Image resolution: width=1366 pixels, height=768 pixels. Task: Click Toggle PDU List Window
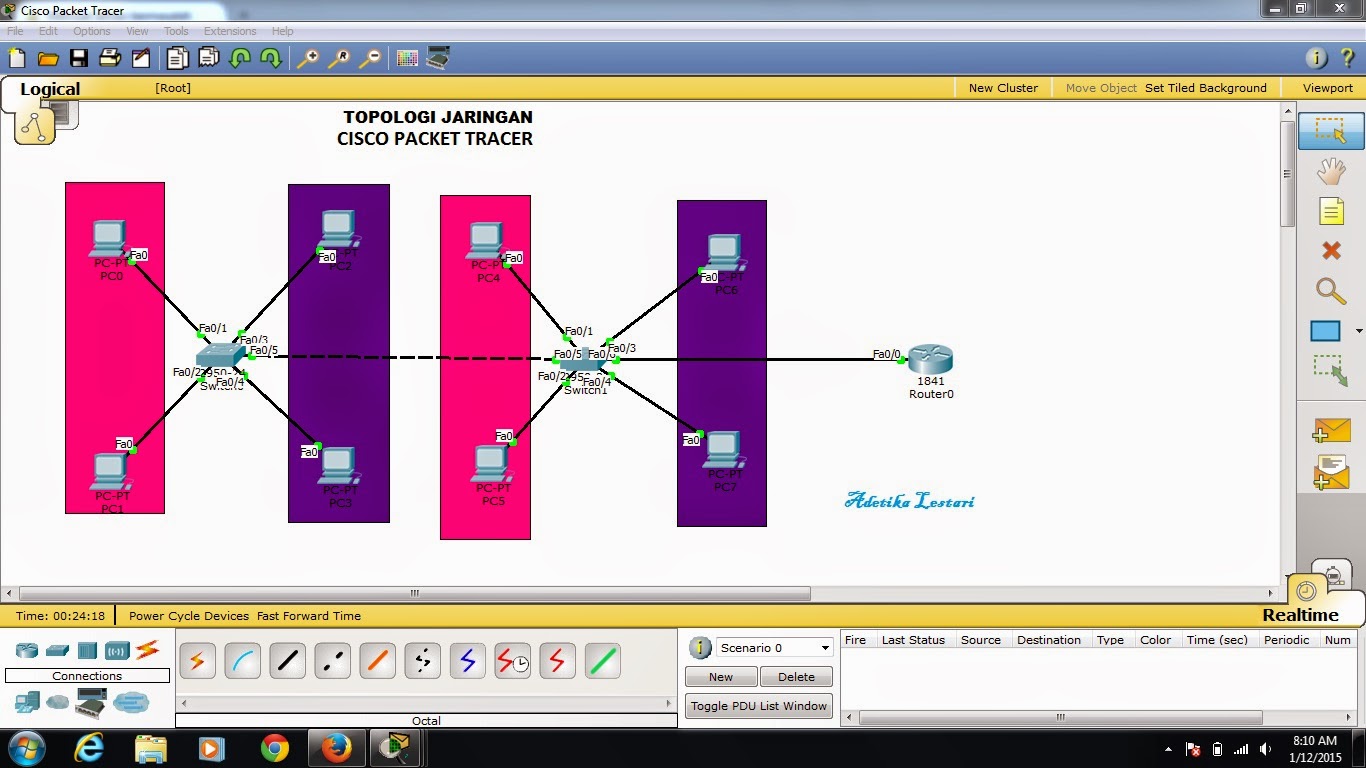point(758,706)
